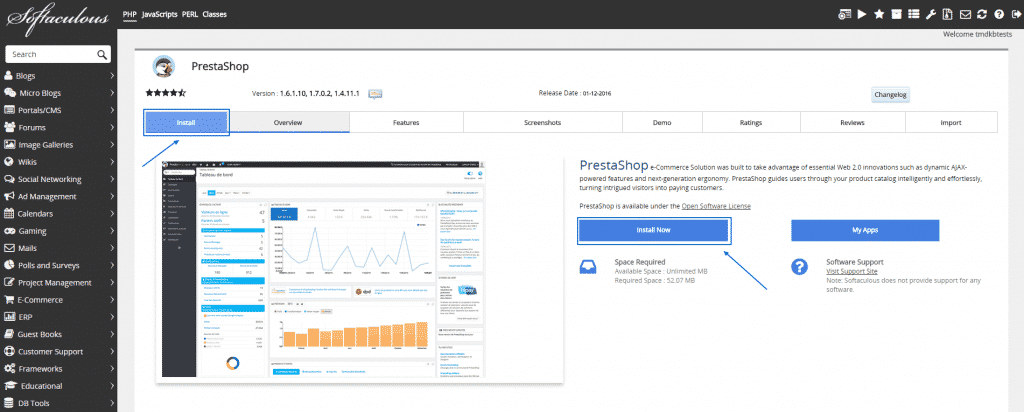The image size is (1024, 412).
Task: Open the Ratings tab
Action: coord(751,122)
